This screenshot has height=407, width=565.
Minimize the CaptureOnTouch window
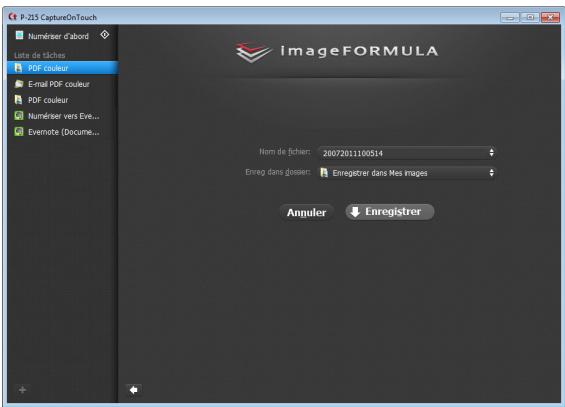click(510, 17)
